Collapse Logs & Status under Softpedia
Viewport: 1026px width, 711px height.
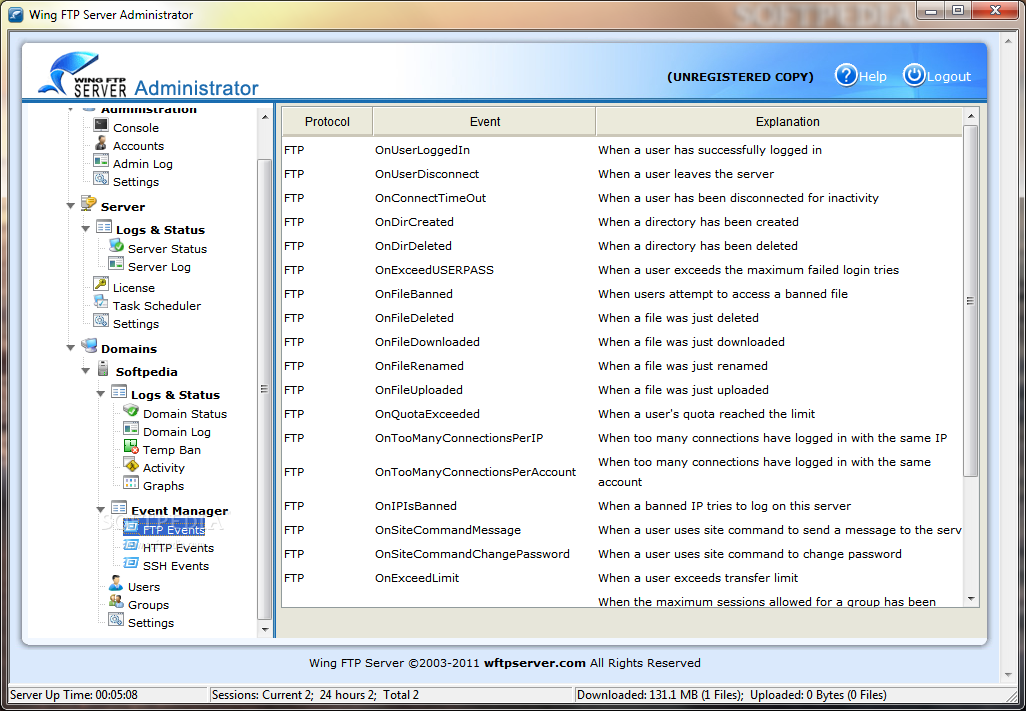(x=101, y=394)
